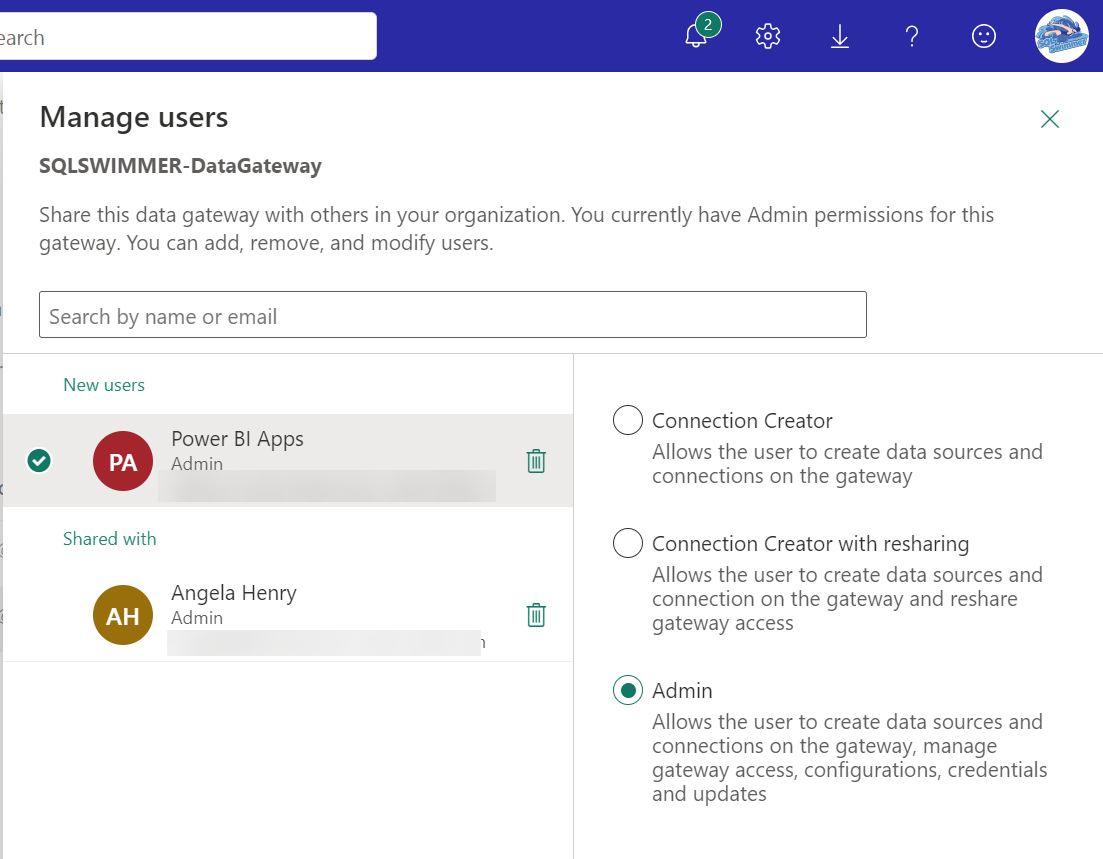Click the download arrow icon
The height and width of the screenshot is (859, 1103).
point(840,37)
